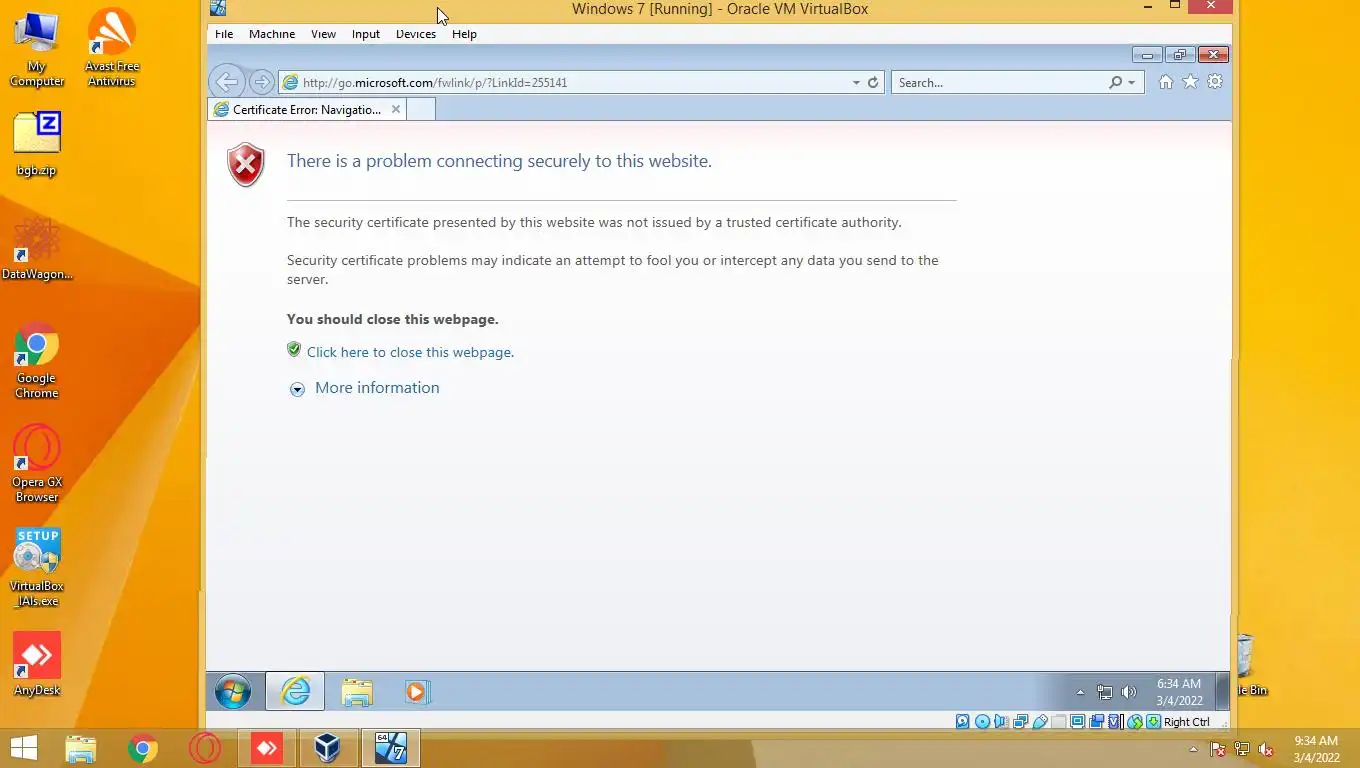Select the DataWagon desktop shortcut
Viewport: 1360px width, 768px height.
37,248
